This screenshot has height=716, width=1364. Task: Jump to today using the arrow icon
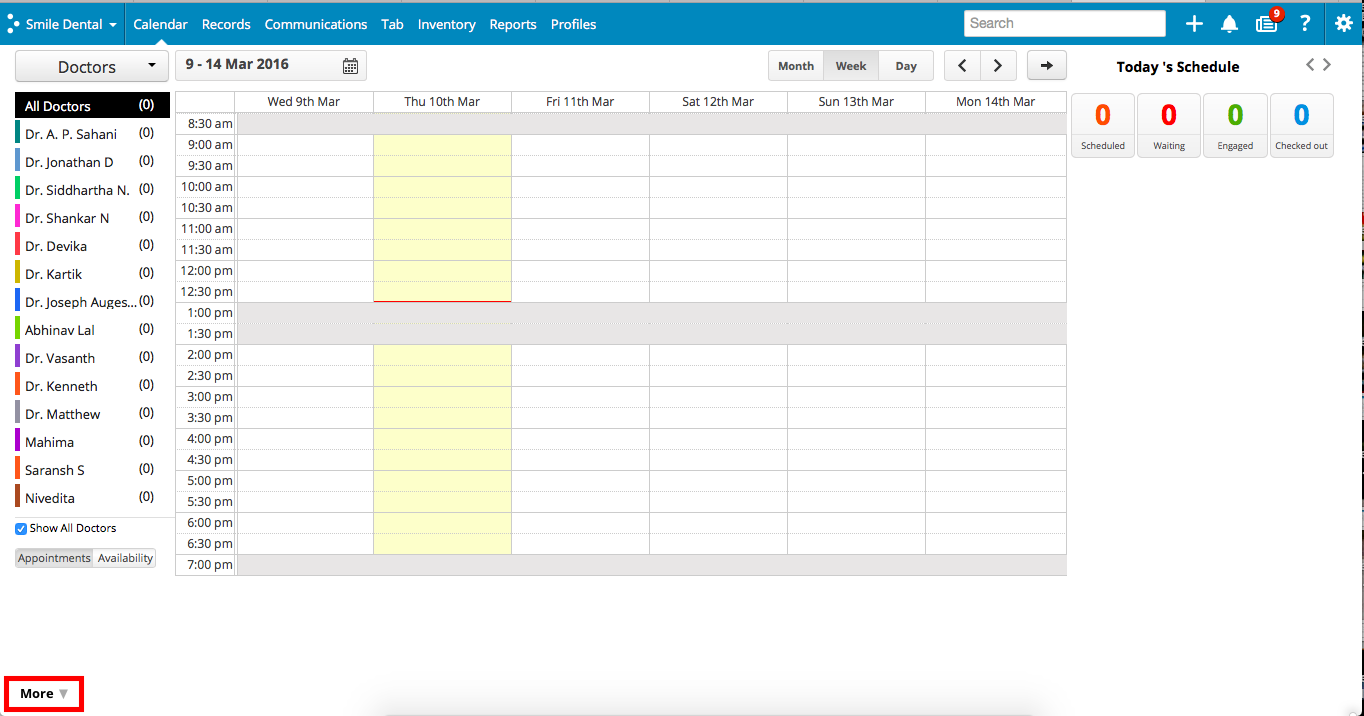(x=1046, y=64)
